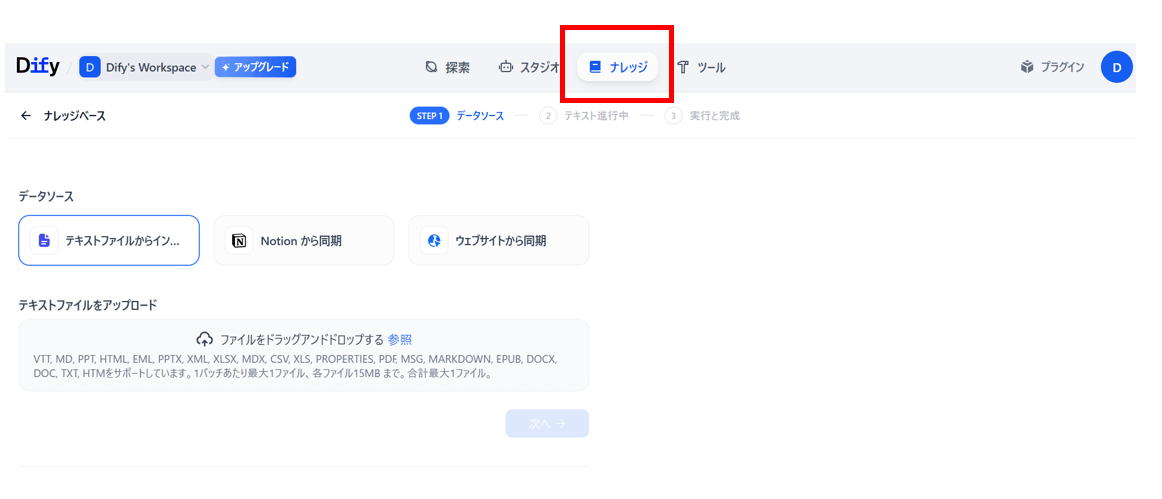Expand the Dify's Workspace dropdown
Image resolution: width=1162 pixels, height=499 pixels.
coord(145,67)
